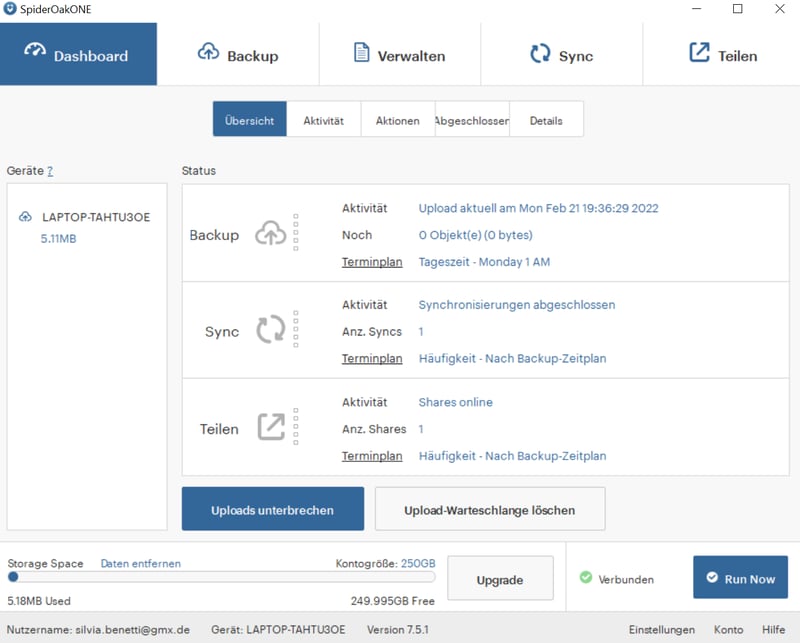Image resolution: width=800 pixels, height=643 pixels.
Task: Click the Sync circular arrows status icon
Action: point(271,330)
